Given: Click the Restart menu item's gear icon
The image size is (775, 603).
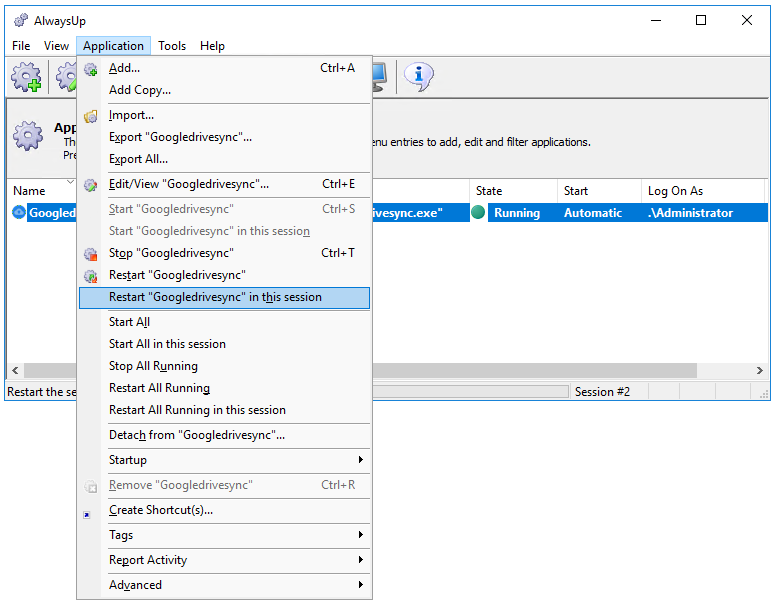Looking at the screenshot, I should tap(90, 276).
